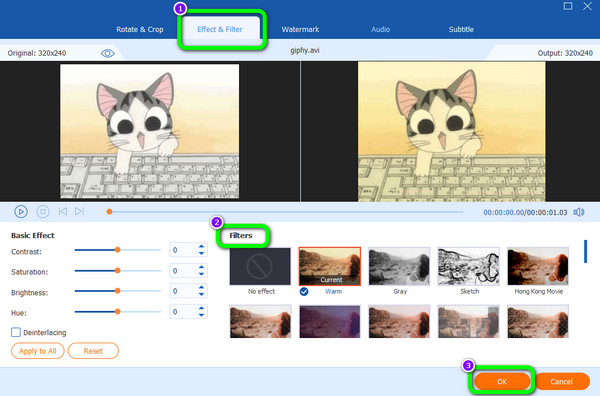Enable the Deinterlacing checkbox

point(16,332)
